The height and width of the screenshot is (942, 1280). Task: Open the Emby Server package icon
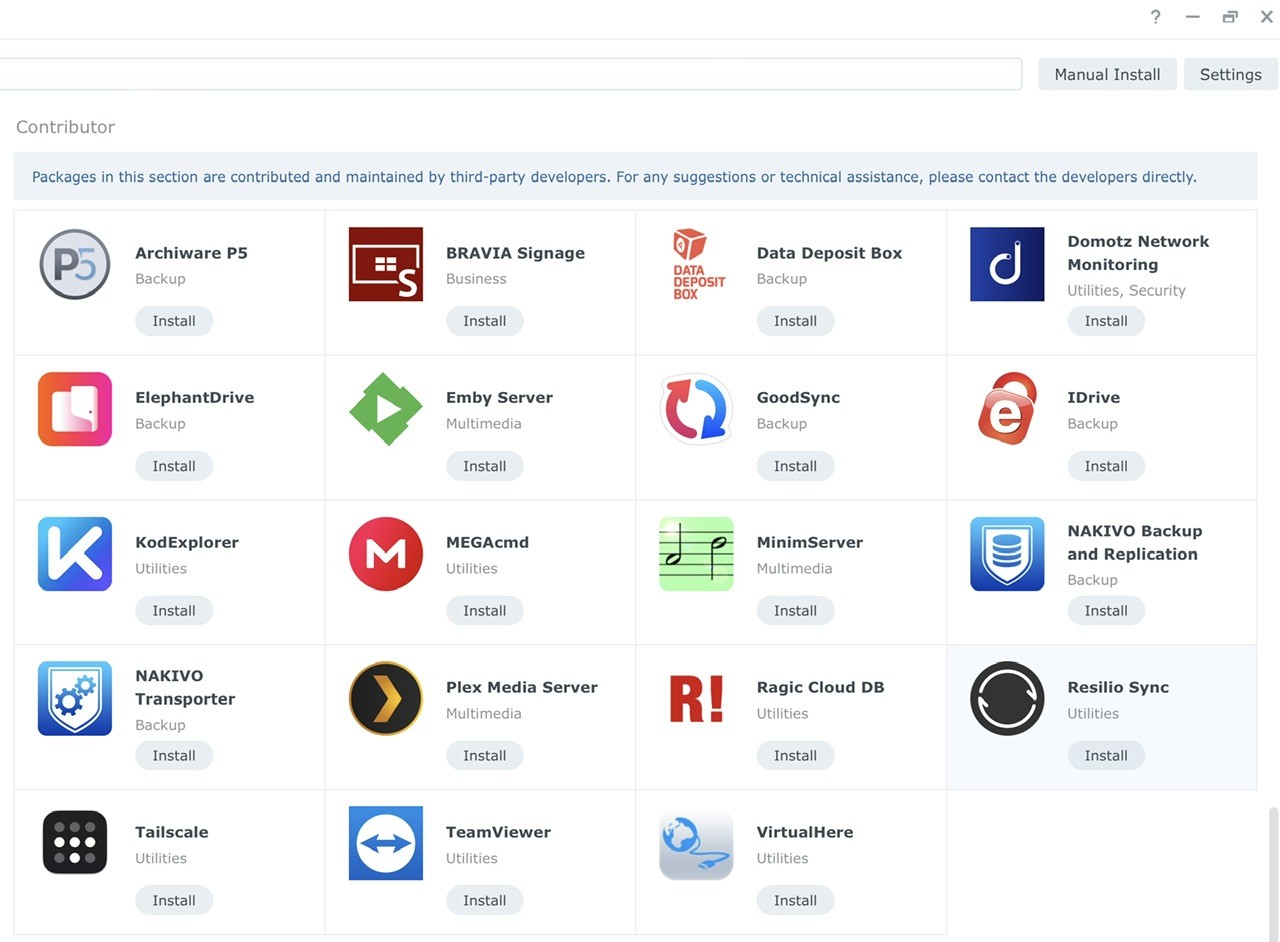coord(386,409)
